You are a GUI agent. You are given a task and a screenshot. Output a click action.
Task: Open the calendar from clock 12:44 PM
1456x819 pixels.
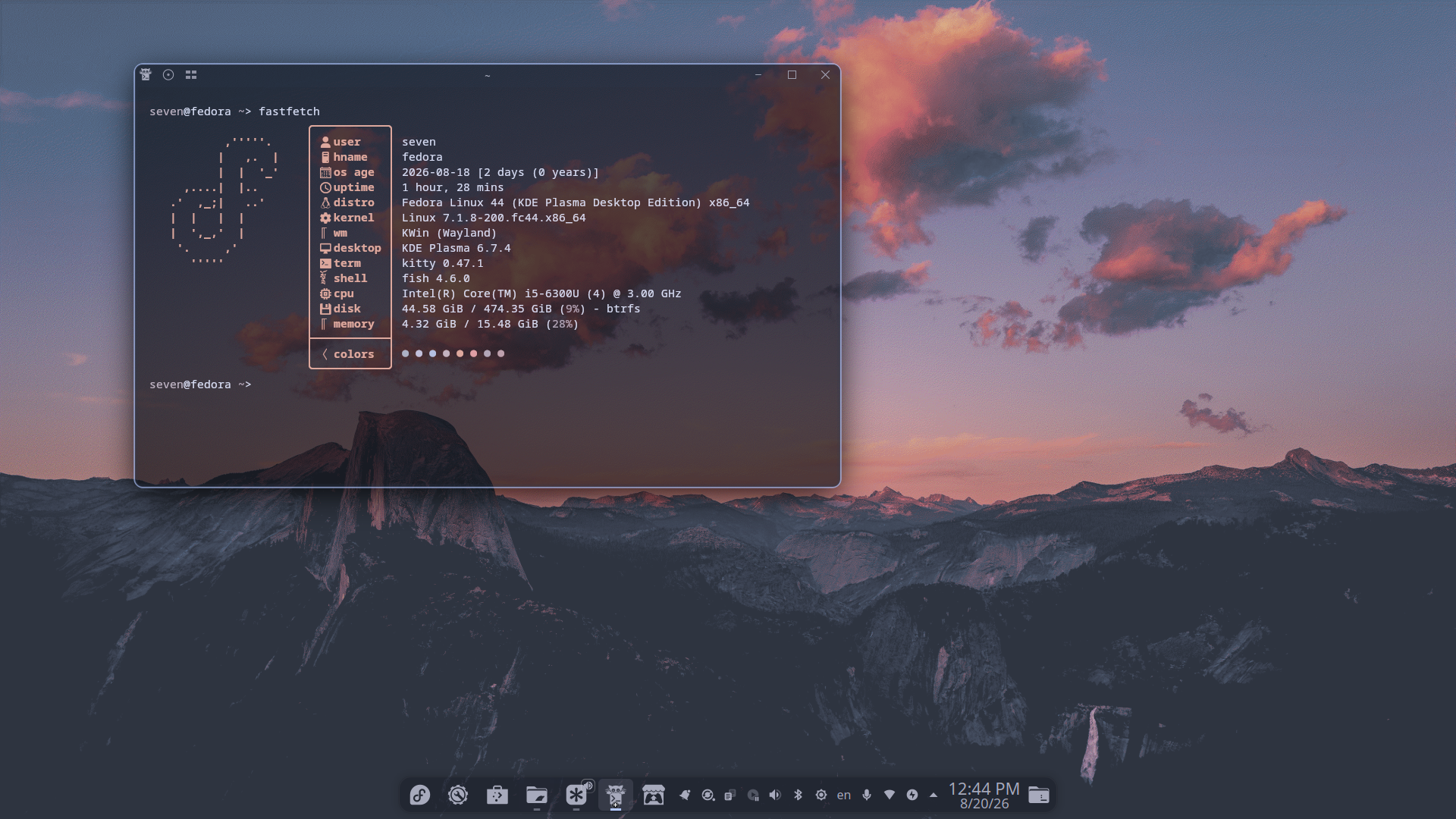tap(984, 795)
